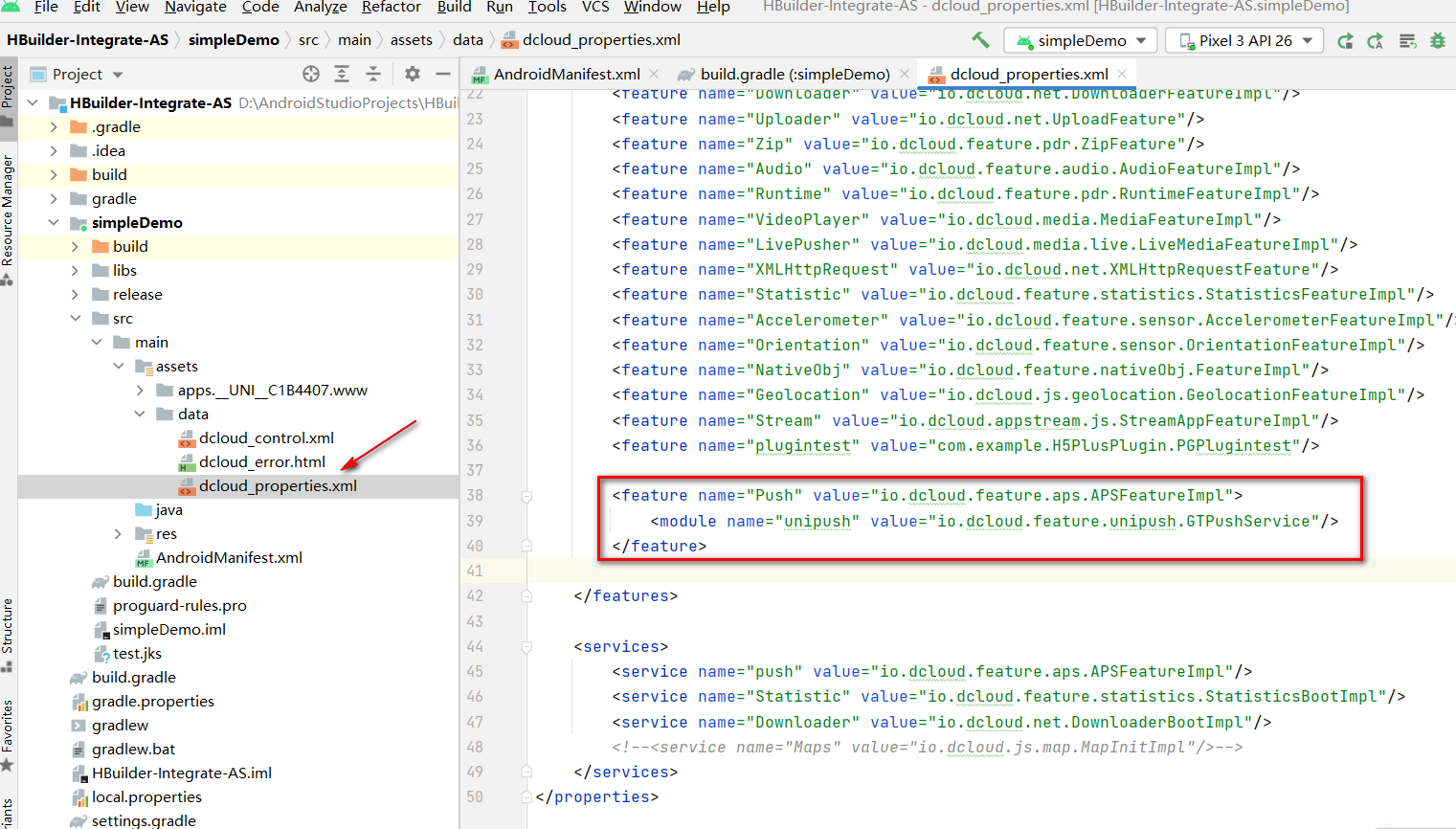Fold the Push feature tag at line 38
This screenshot has height=829, width=1456.
[526, 496]
